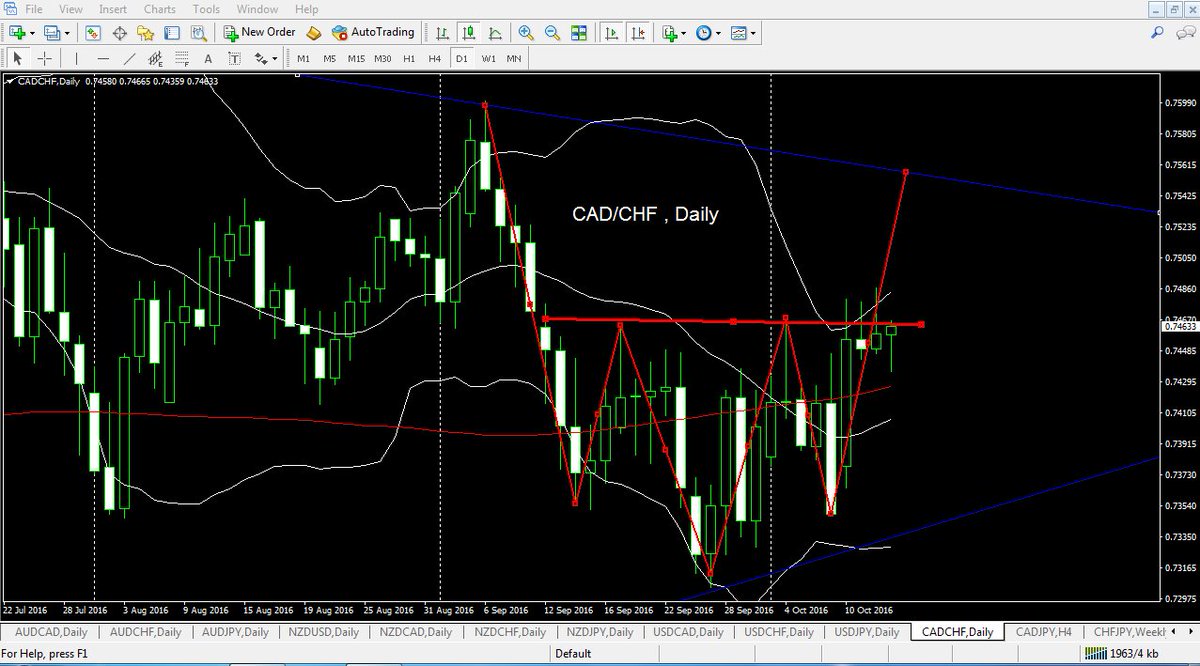Image resolution: width=1200 pixels, height=666 pixels.
Task: Select the Text Label tool
Action: coord(234,59)
